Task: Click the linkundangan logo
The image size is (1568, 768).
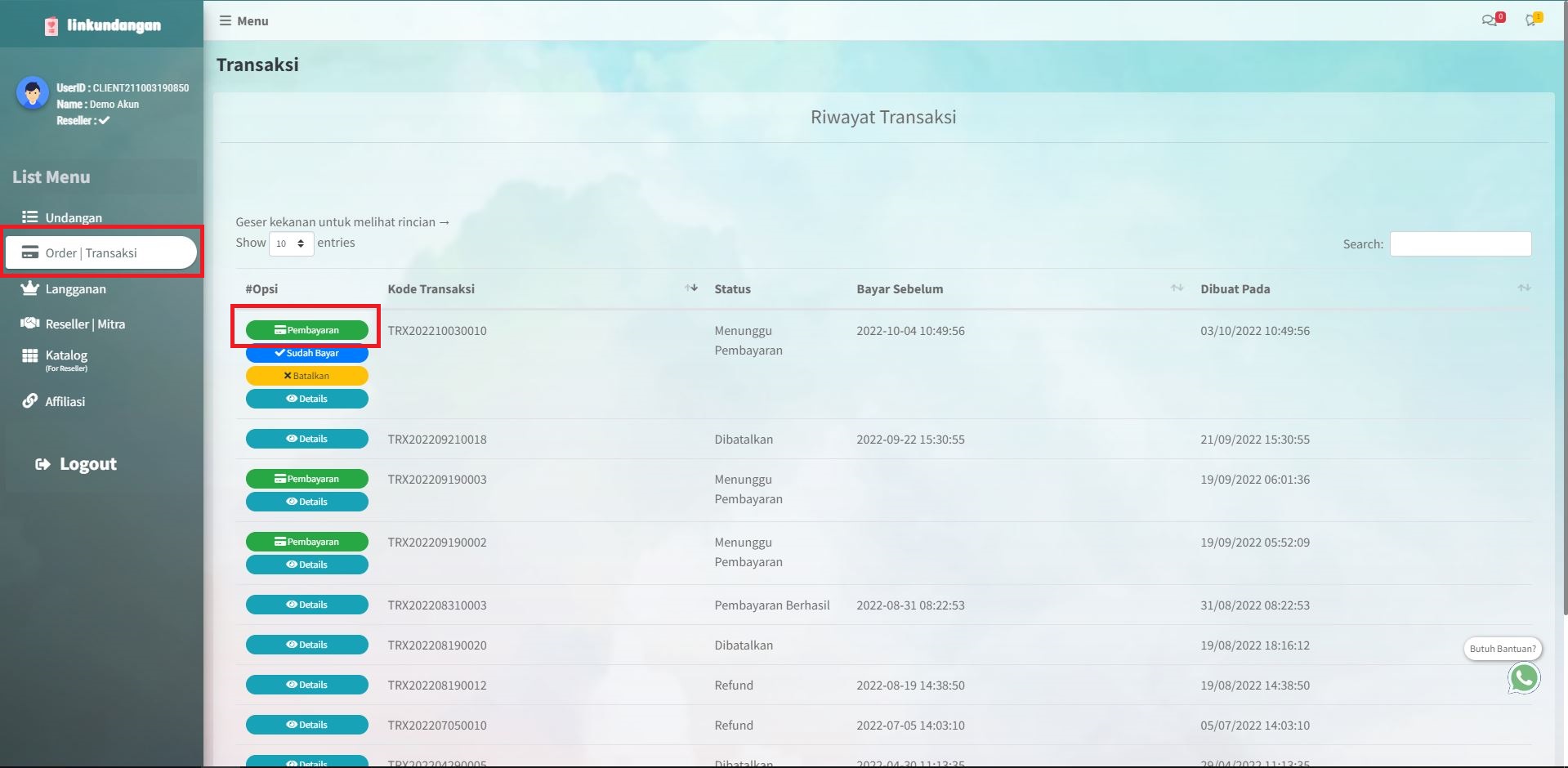Action: [x=103, y=25]
